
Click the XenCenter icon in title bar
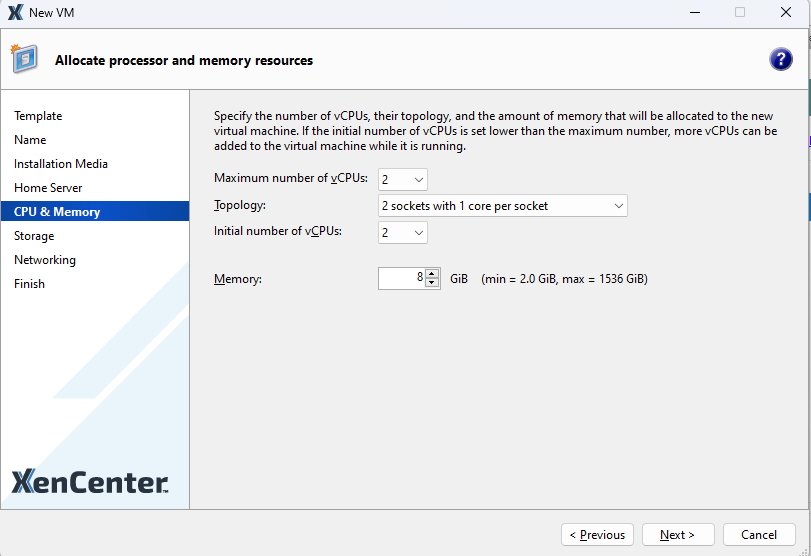coord(15,13)
